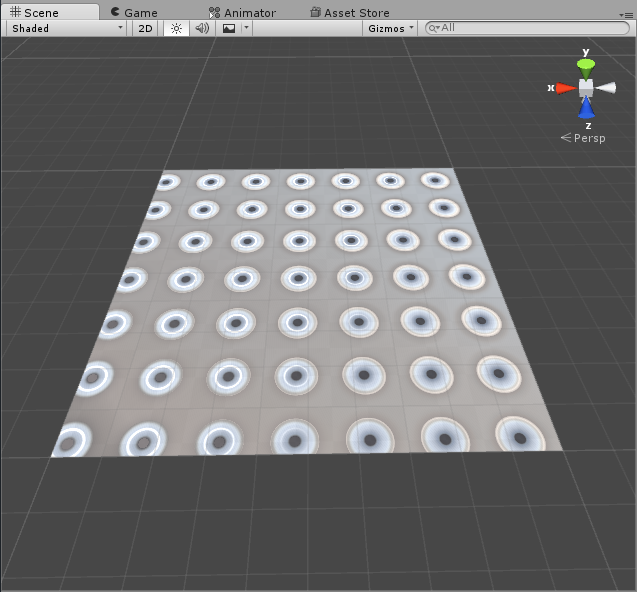Open the Gizmos dropdown menu

[390, 28]
